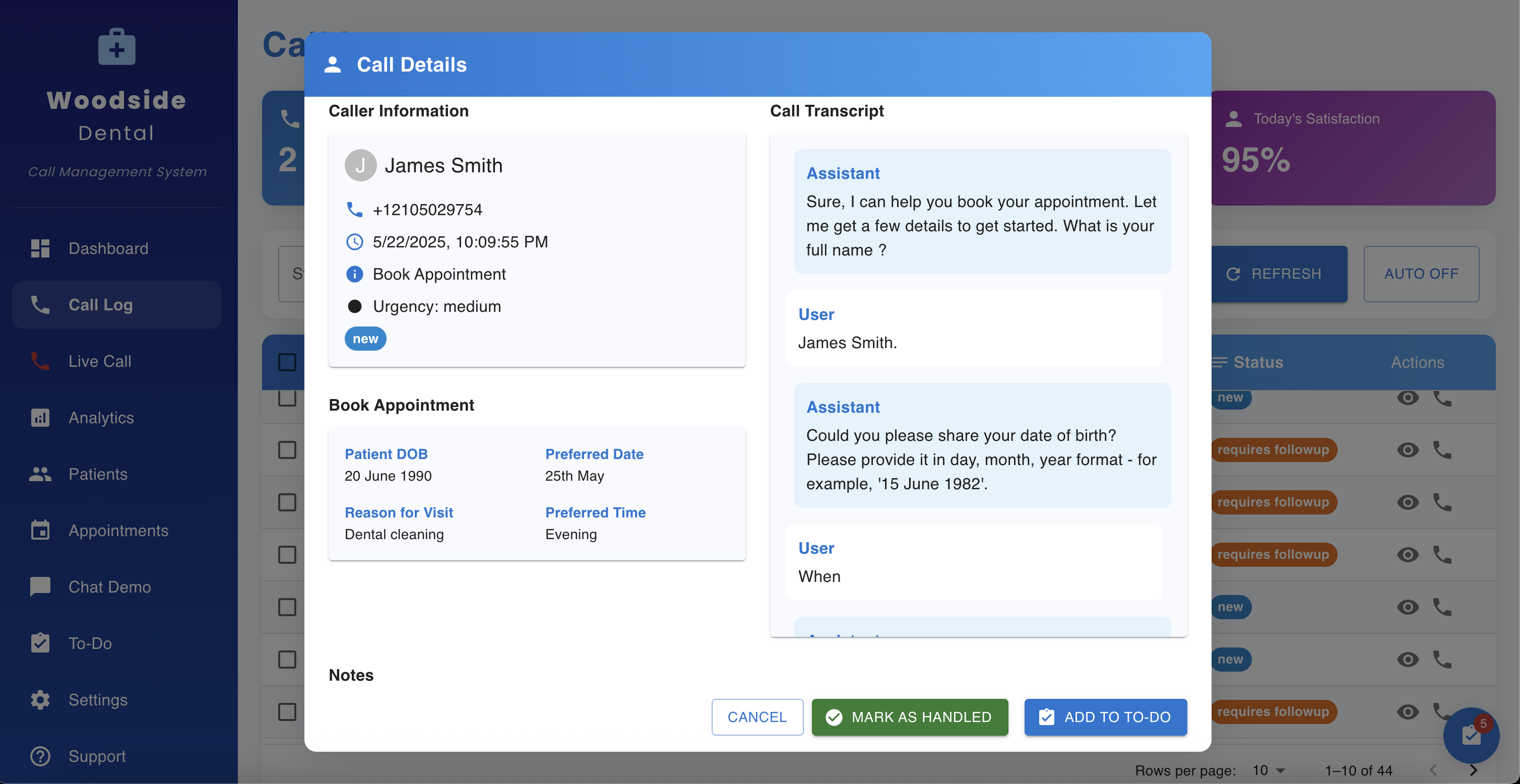1520x784 pixels.
Task: Click the Support question mark icon
Action: pyautogui.click(x=40, y=756)
